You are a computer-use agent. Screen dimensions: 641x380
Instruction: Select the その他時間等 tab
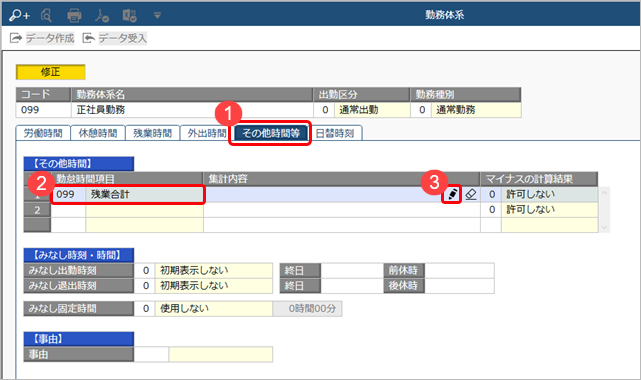271,133
